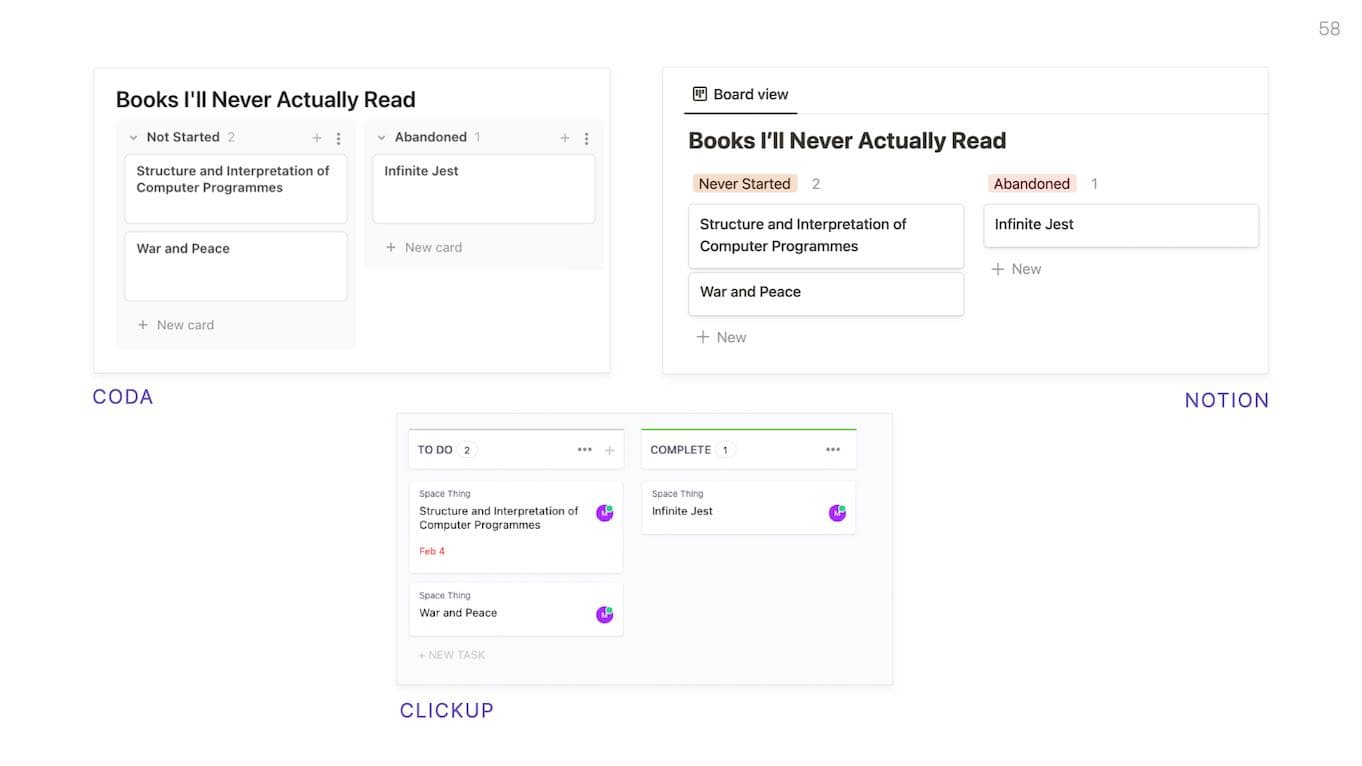Open kebab menu for Not Started column
Viewport: 1362px width, 766px height.
pos(338,138)
